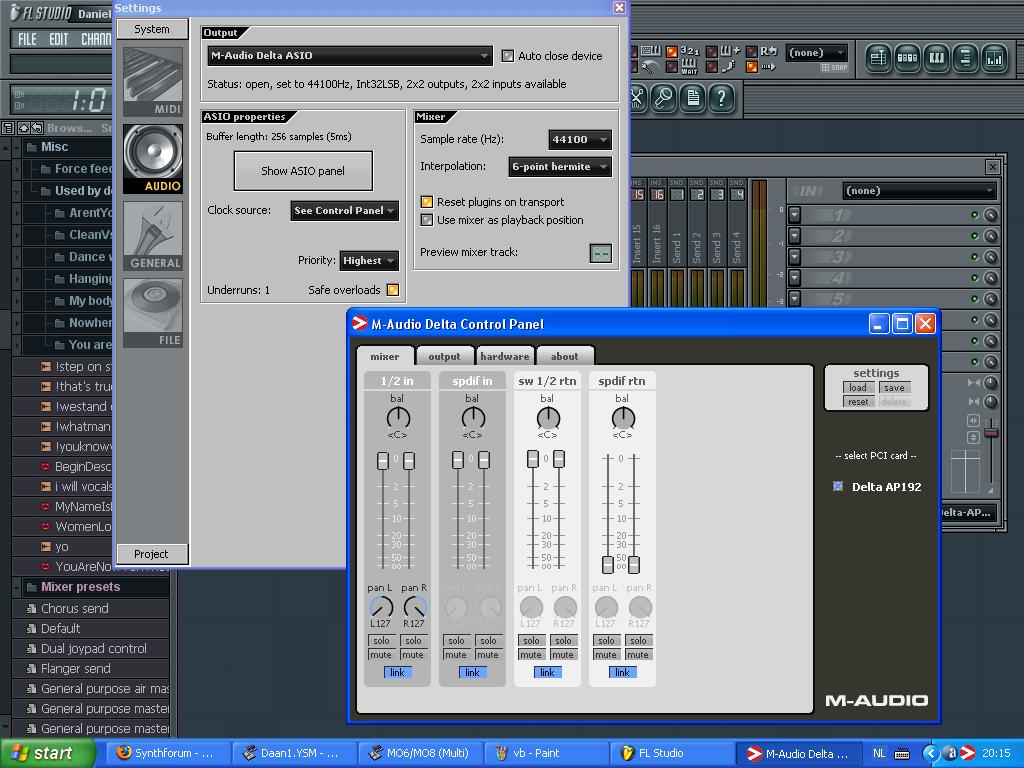Open the Misc folder in browser
Screen dimensions: 1024x768
point(54,147)
